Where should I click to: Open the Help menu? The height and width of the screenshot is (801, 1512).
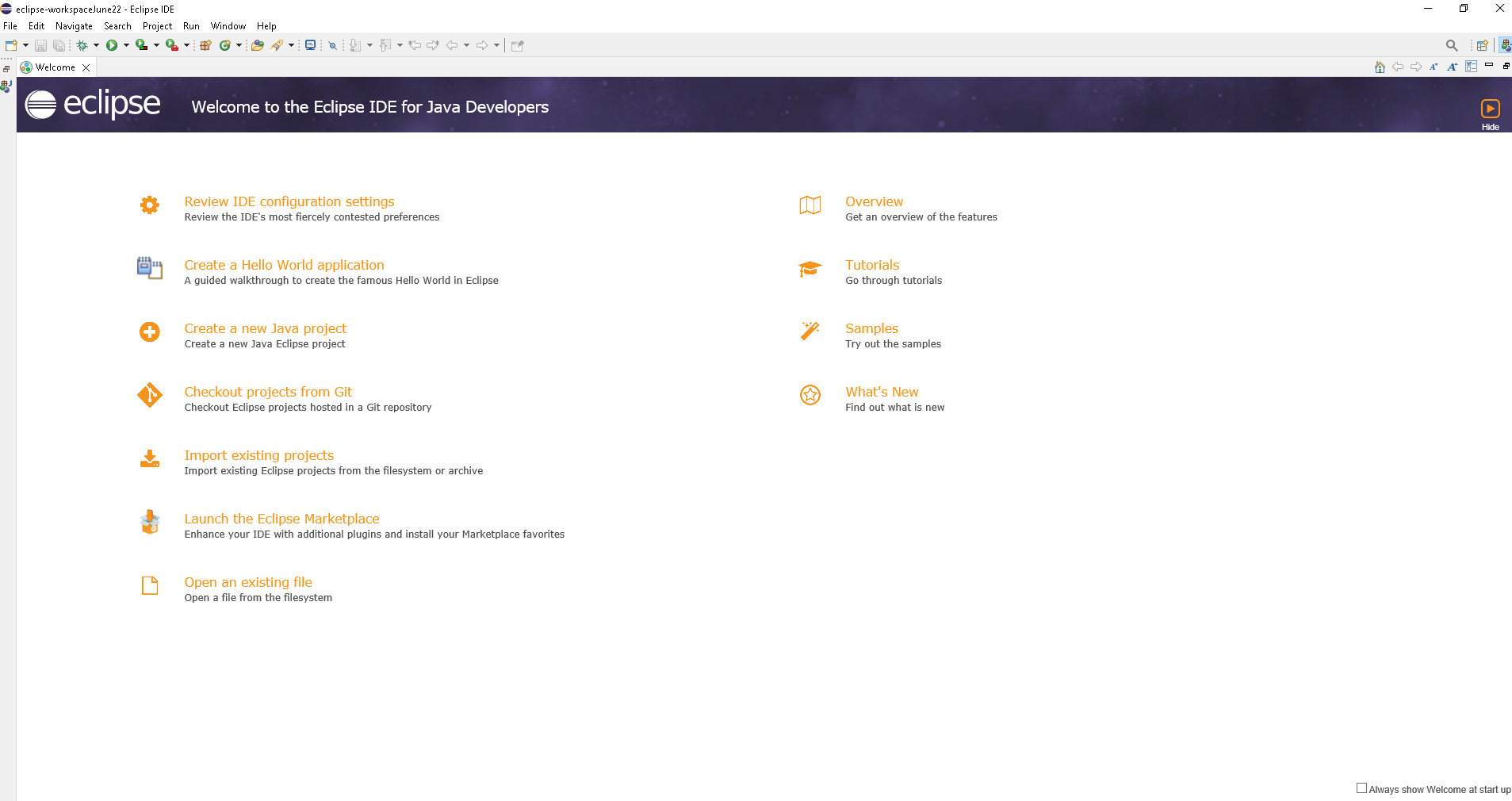click(266, 26)
